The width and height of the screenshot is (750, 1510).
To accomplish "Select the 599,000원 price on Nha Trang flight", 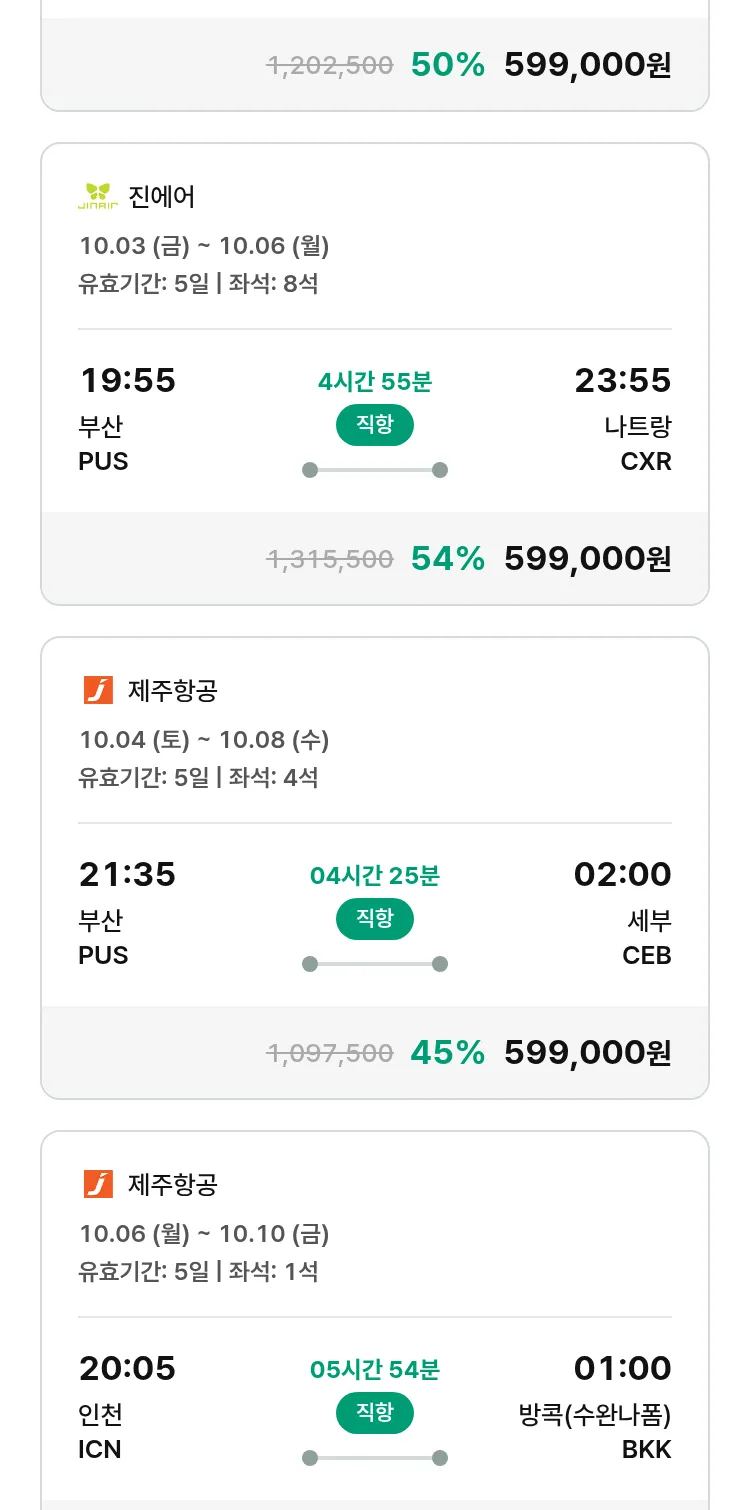I will click(587, 559).
